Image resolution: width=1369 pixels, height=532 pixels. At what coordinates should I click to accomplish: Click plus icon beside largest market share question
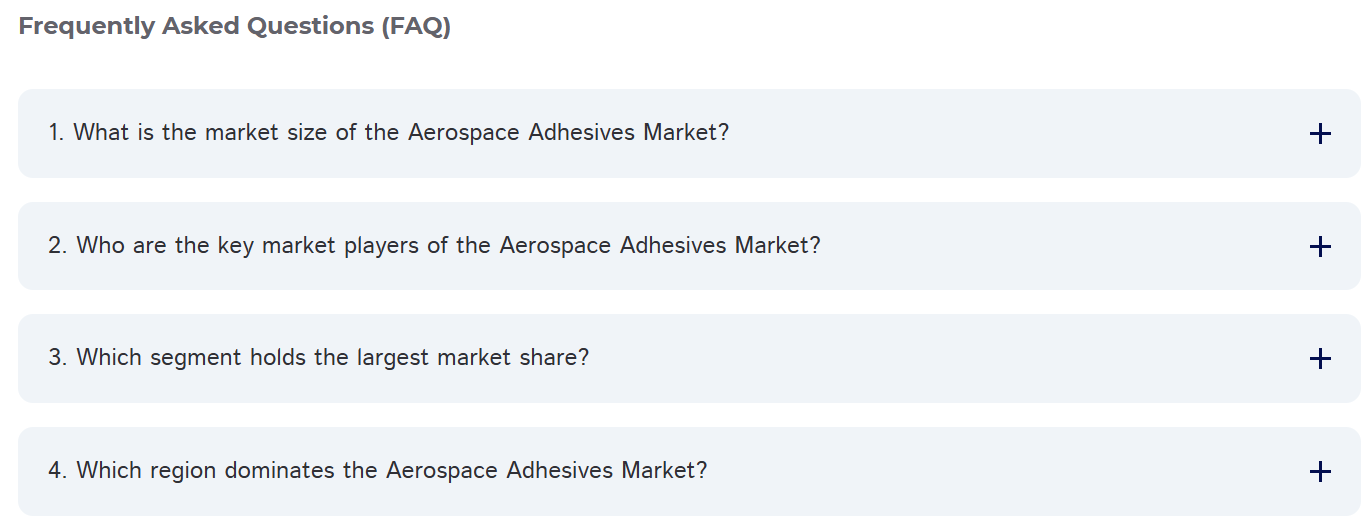pyautogui.click(x=1319, y=358)
